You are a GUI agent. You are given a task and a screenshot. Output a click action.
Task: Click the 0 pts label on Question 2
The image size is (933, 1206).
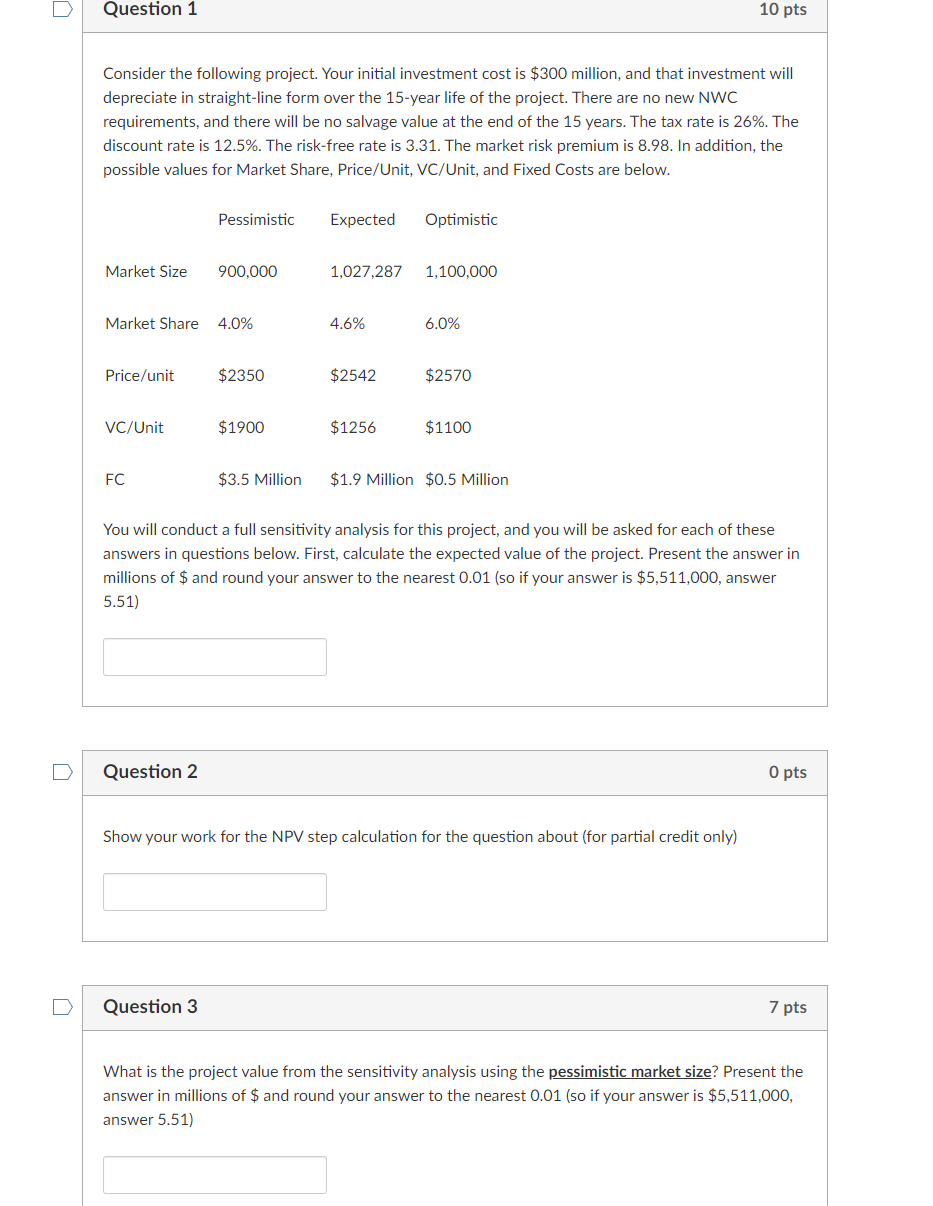click(x=788, y=772)
